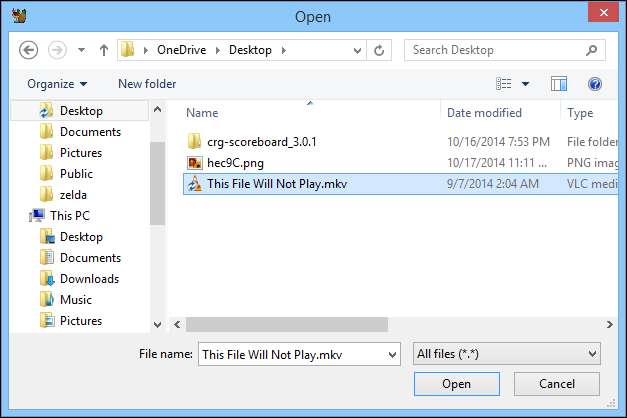Viewport: 627px width, 418px height.
Task: Select Pictures under This PC
Action: point(71,321)
